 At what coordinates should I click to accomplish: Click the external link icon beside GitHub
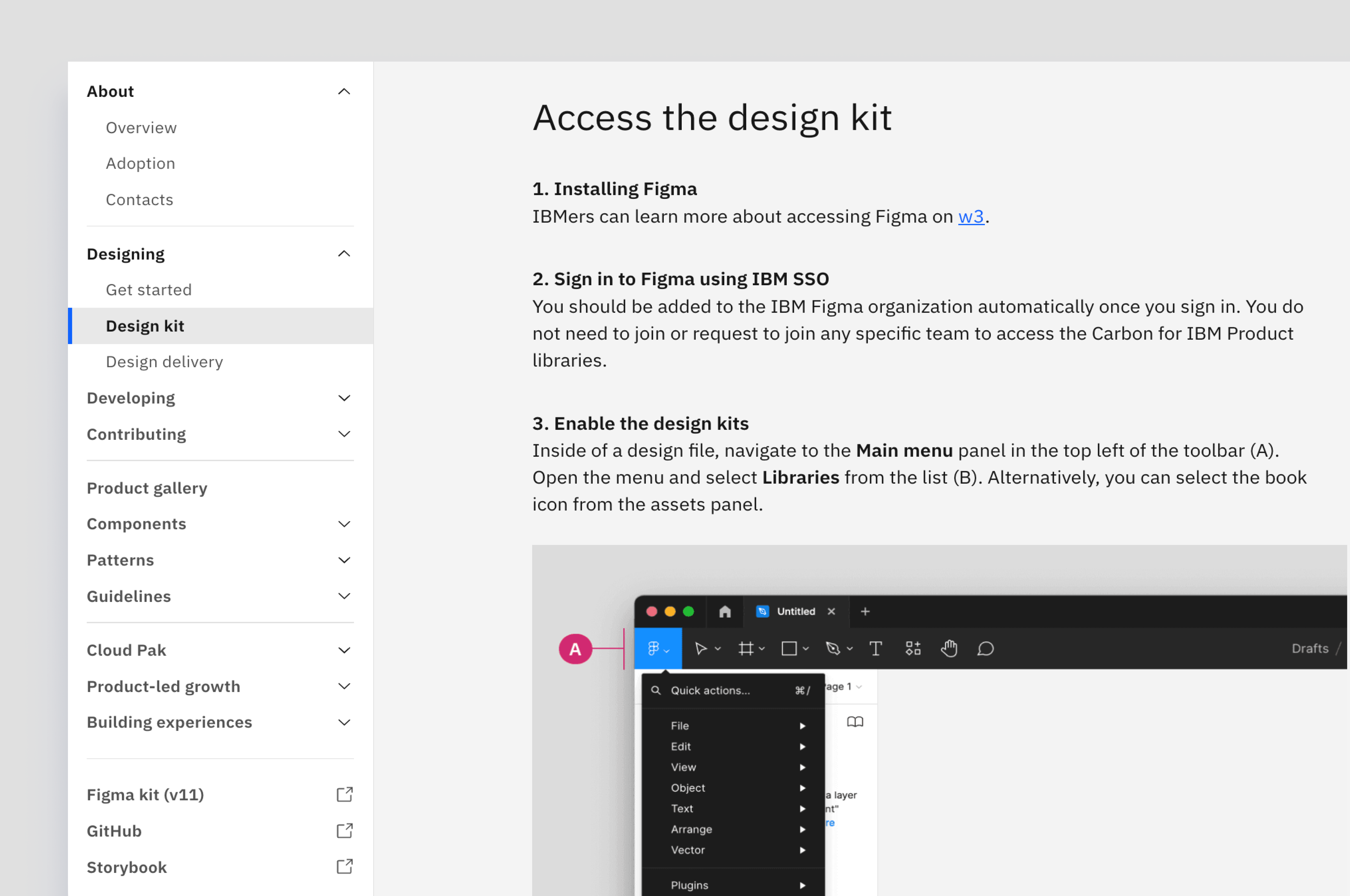click(x=344, y=830)
